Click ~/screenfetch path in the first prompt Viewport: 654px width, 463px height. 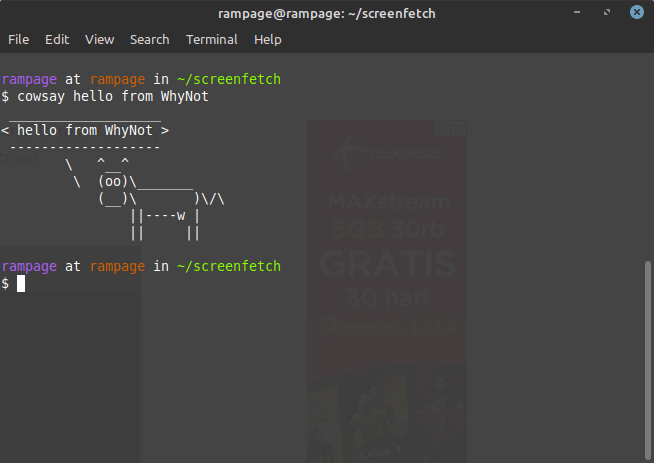pos(229,79)
